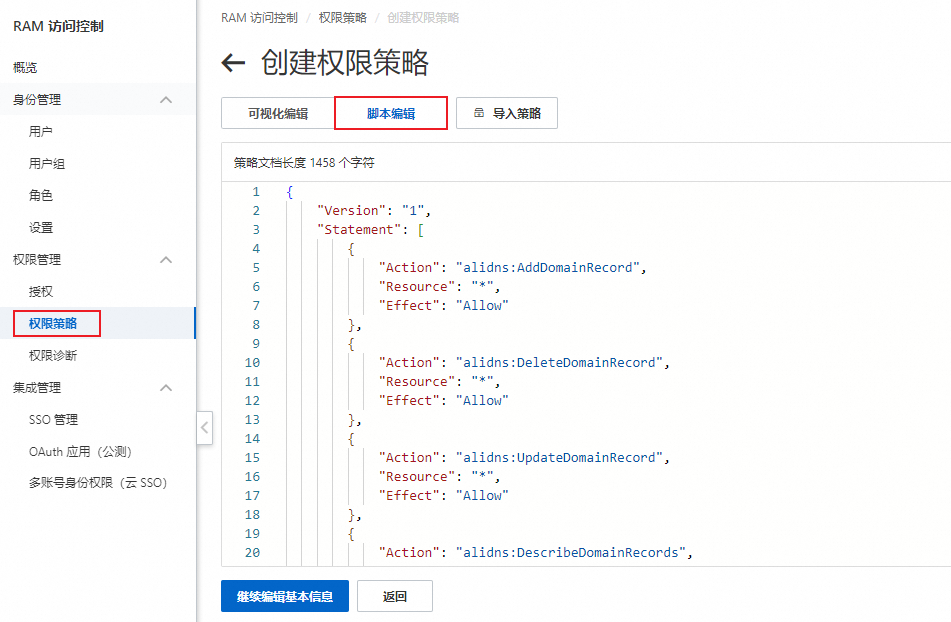Image resolution: width=951 pixels, height=622 pixels.
Task: Click the 策略文档长度 1458 个字符 text
Action: [x=304, y=162]
